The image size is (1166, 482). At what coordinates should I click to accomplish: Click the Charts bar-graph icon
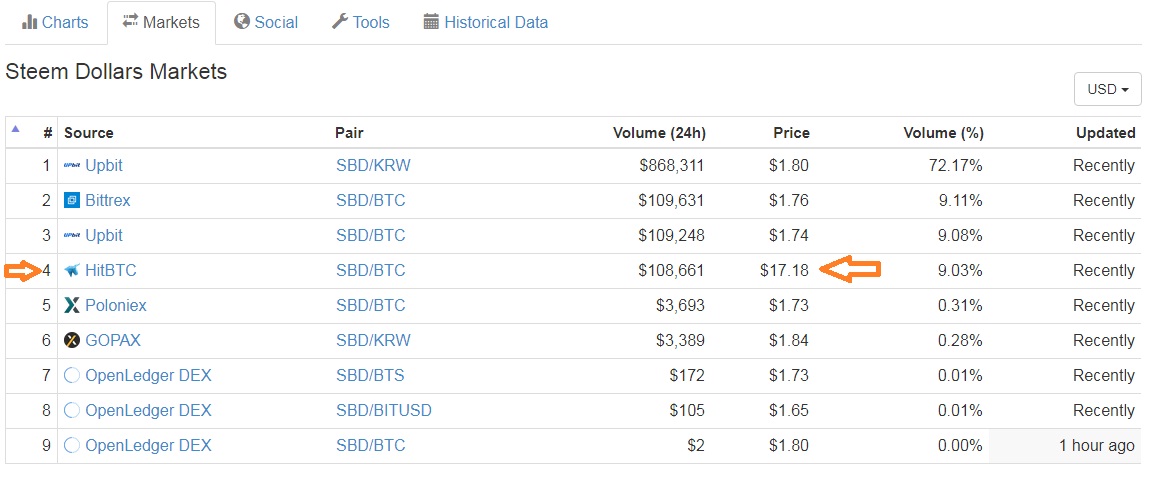click(30, 22)
